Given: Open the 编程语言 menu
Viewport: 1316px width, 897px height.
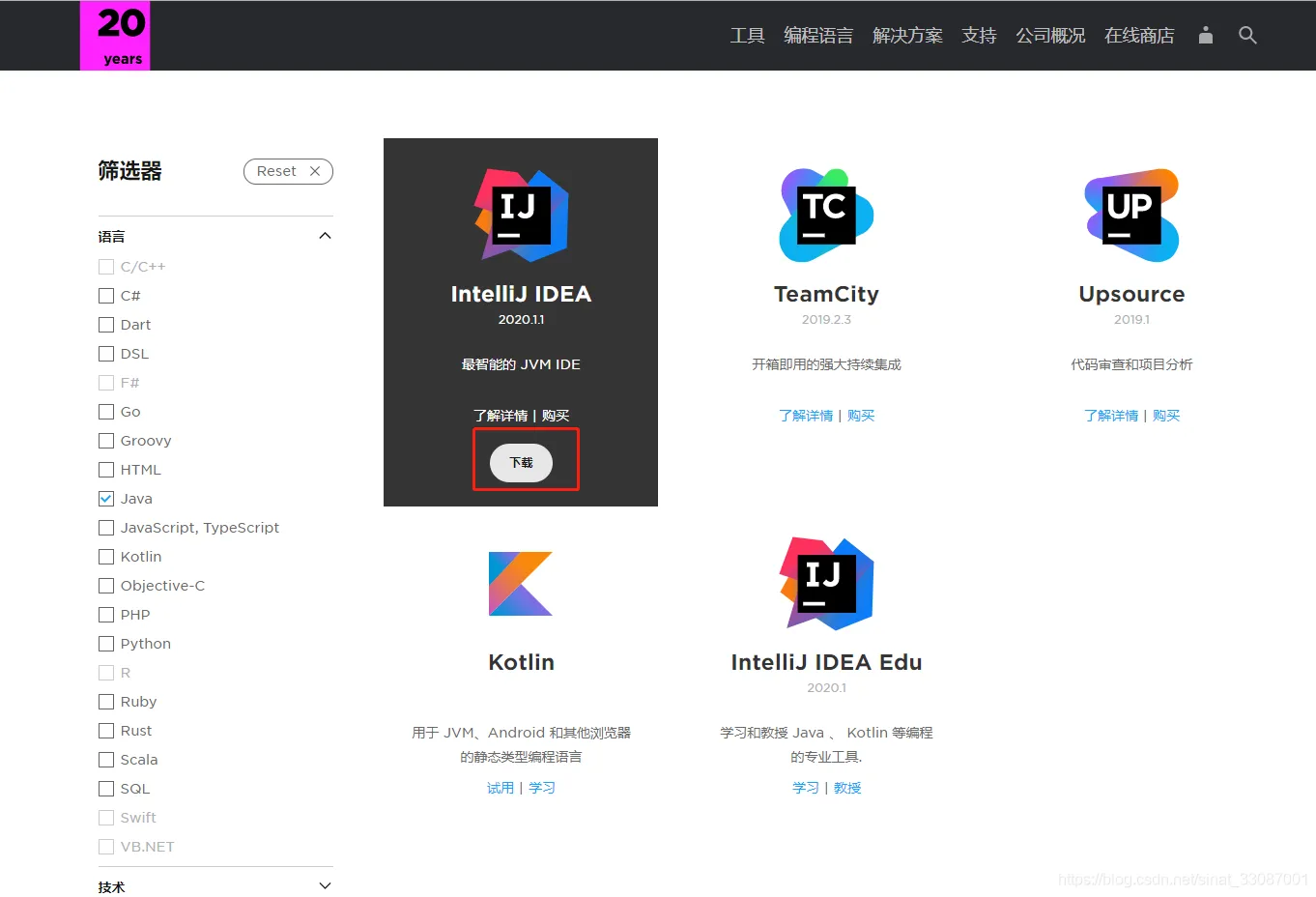Looking at the screenshot, I should [x=818, y=36].
